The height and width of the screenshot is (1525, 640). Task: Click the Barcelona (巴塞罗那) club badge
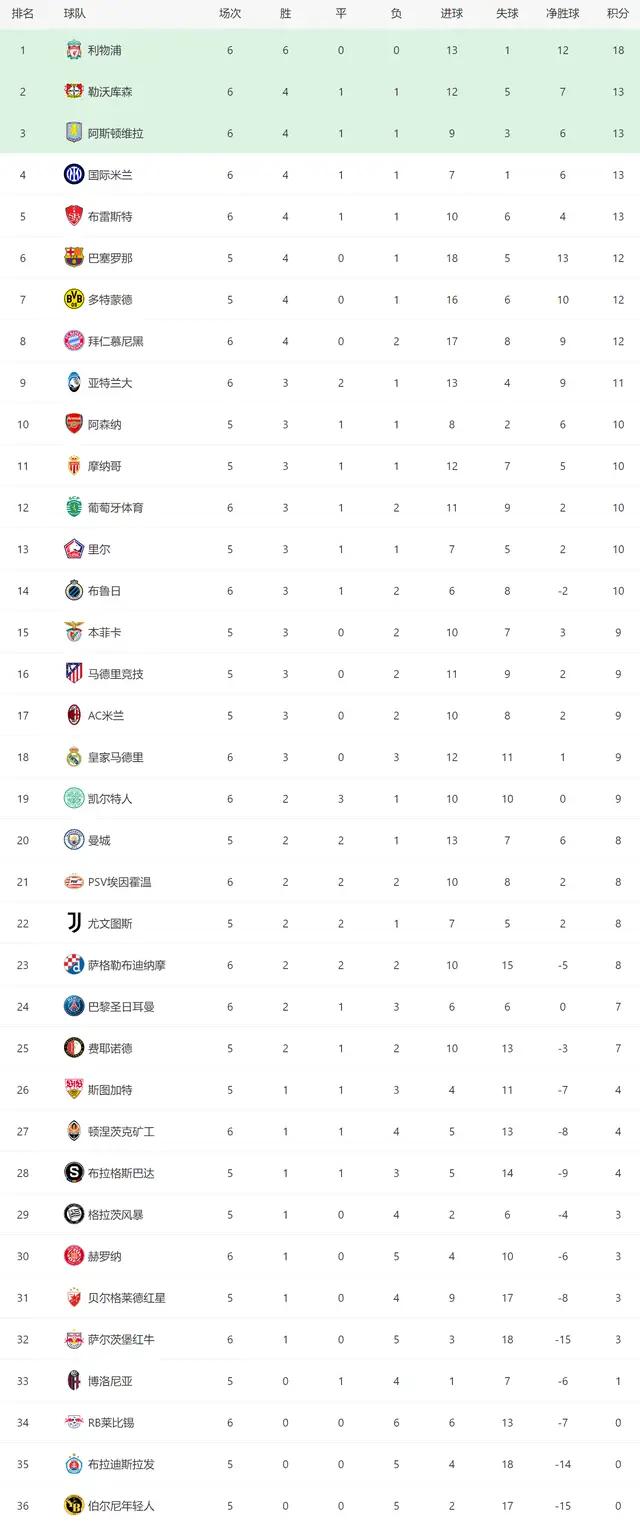73,258
